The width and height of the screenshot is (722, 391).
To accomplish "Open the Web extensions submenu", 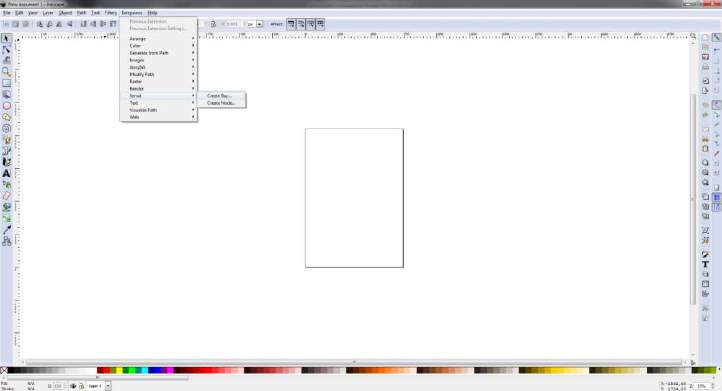I will [x=159, y=117].
